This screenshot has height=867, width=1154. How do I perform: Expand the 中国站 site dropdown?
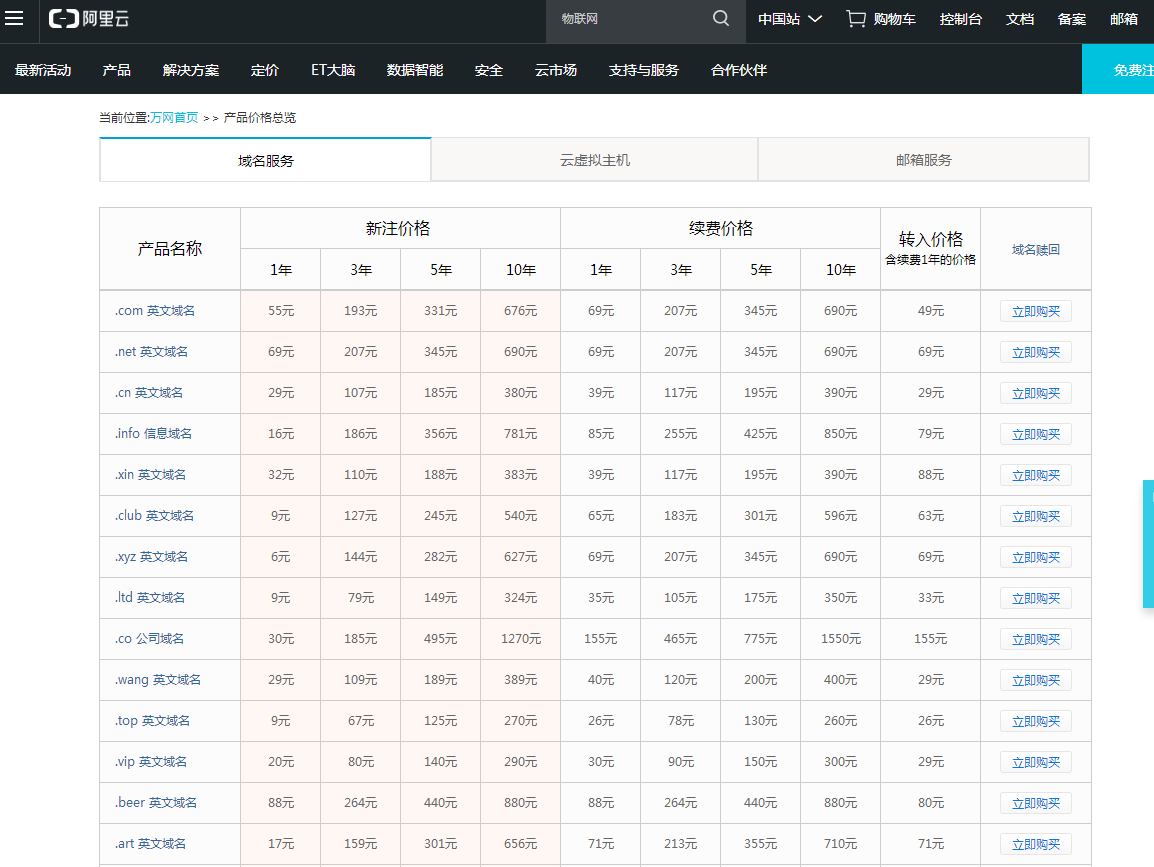790,19
